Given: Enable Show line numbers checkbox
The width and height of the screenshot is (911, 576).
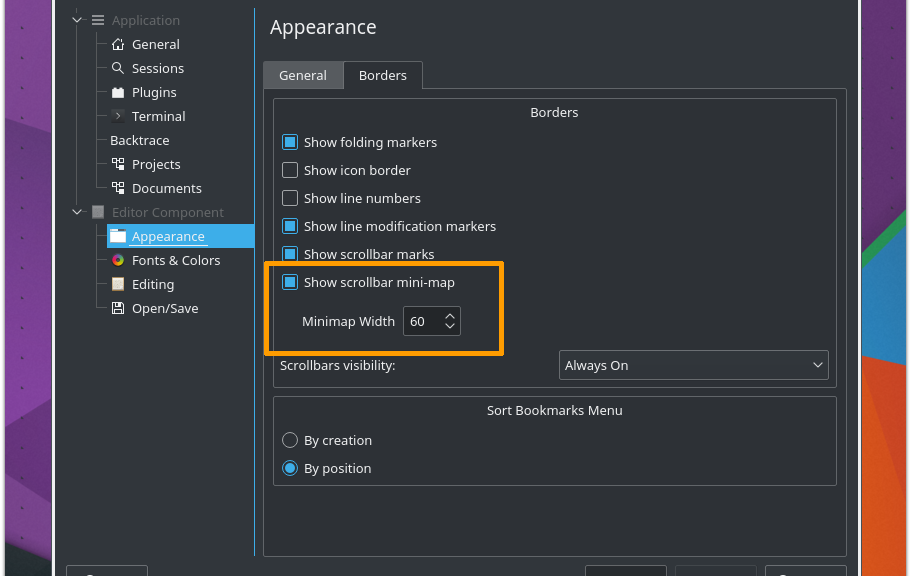Looking at the screenshot, I should (290, 198).
